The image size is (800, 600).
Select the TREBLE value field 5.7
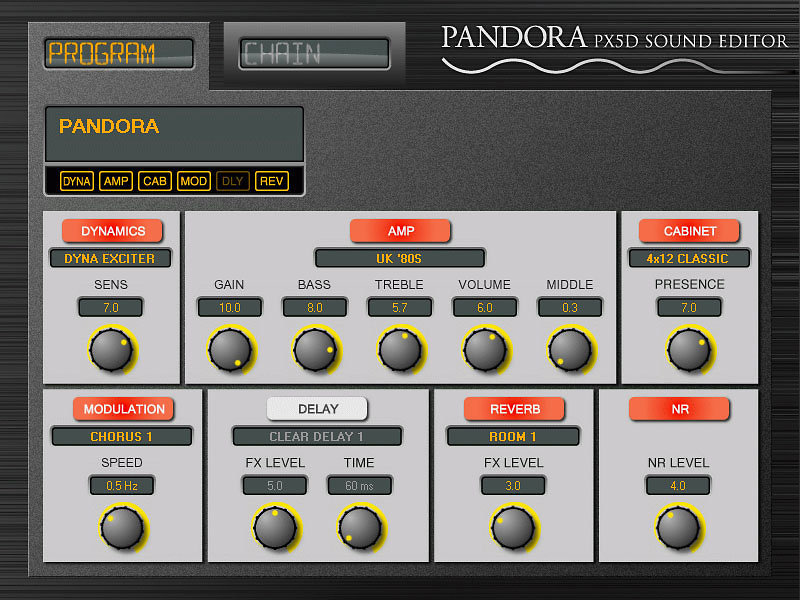399,308
